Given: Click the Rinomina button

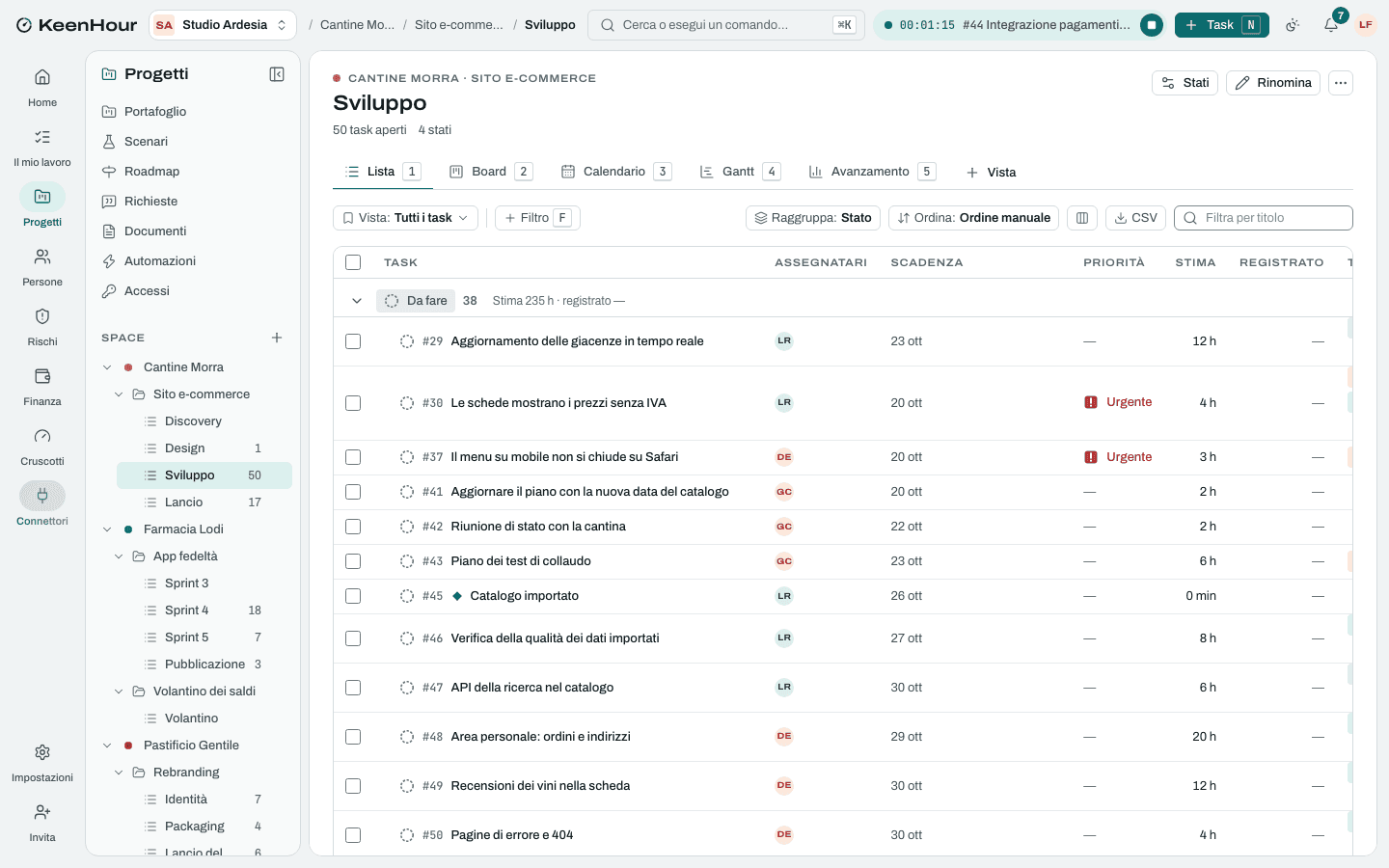Looking at the screenshot, I should [x=1273, y=83].
